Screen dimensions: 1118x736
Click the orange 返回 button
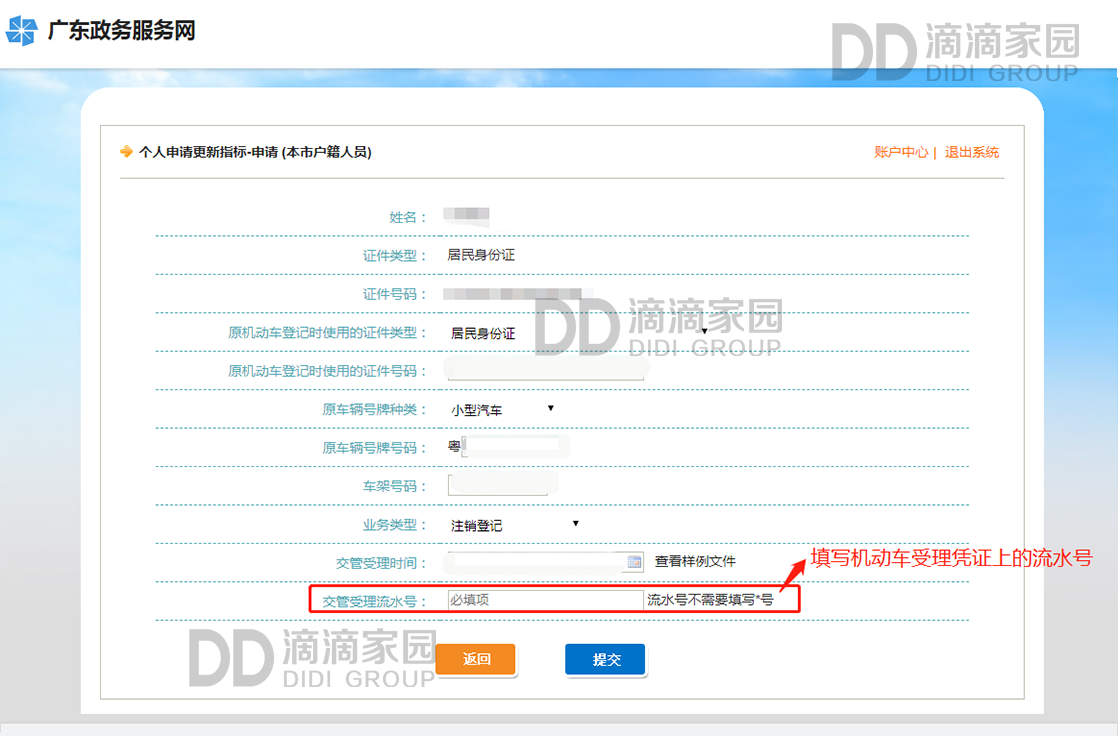[476, 659]
